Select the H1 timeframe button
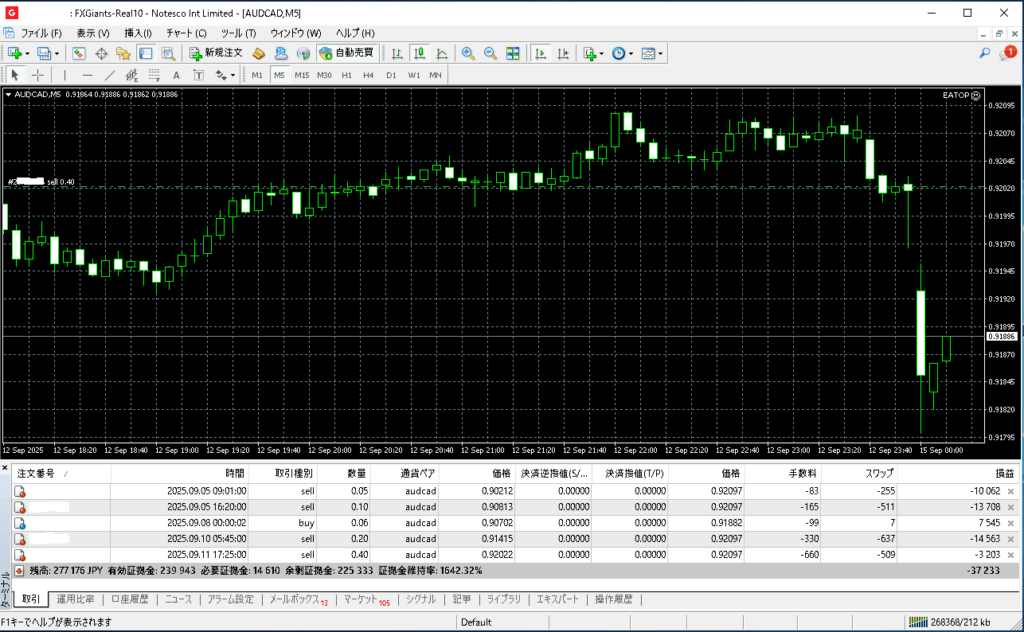The width and height of the screenshot is (1024, 632). [x=347, y=75]
